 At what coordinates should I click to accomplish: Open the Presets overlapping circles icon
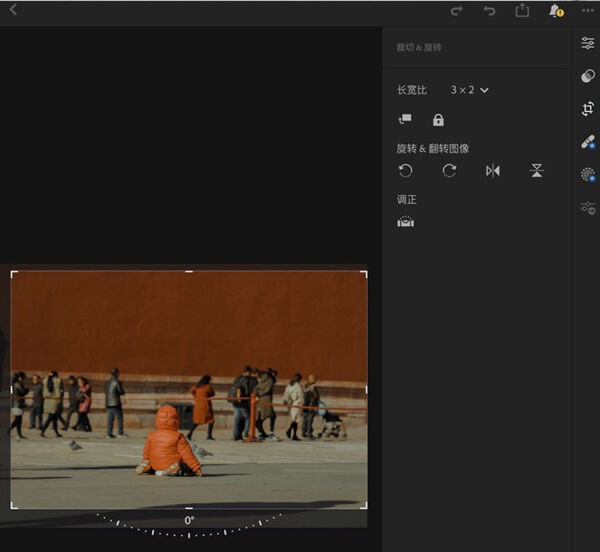click(x=588, y=76)
